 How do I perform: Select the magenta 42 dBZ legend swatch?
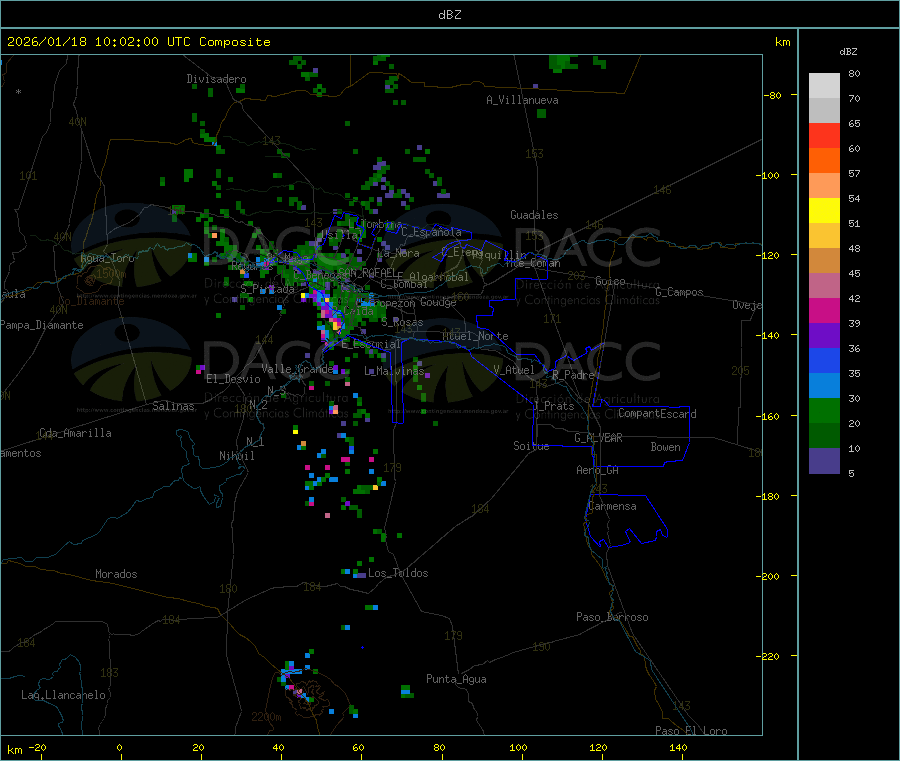coord(824,310)
